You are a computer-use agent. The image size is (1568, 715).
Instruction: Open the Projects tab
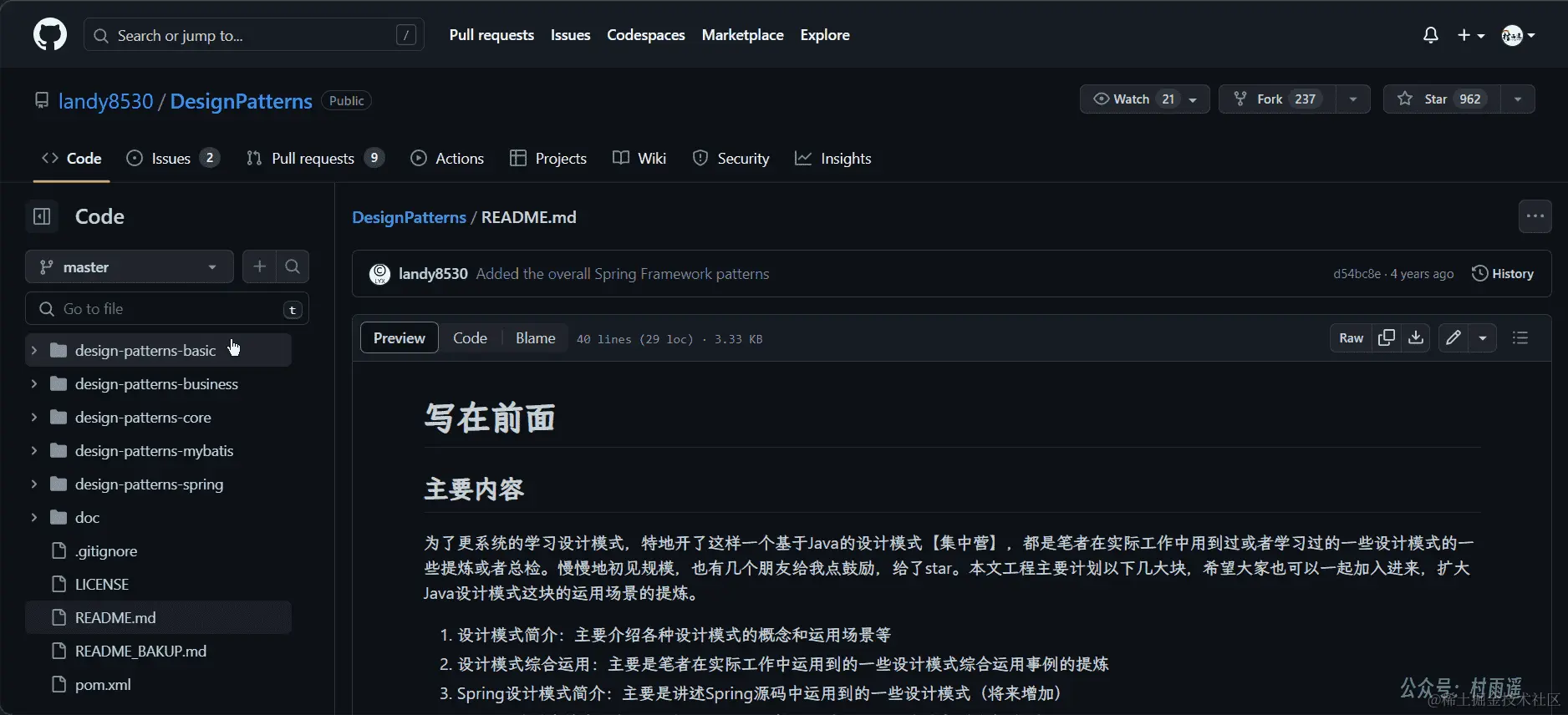[x=548, y=158]
